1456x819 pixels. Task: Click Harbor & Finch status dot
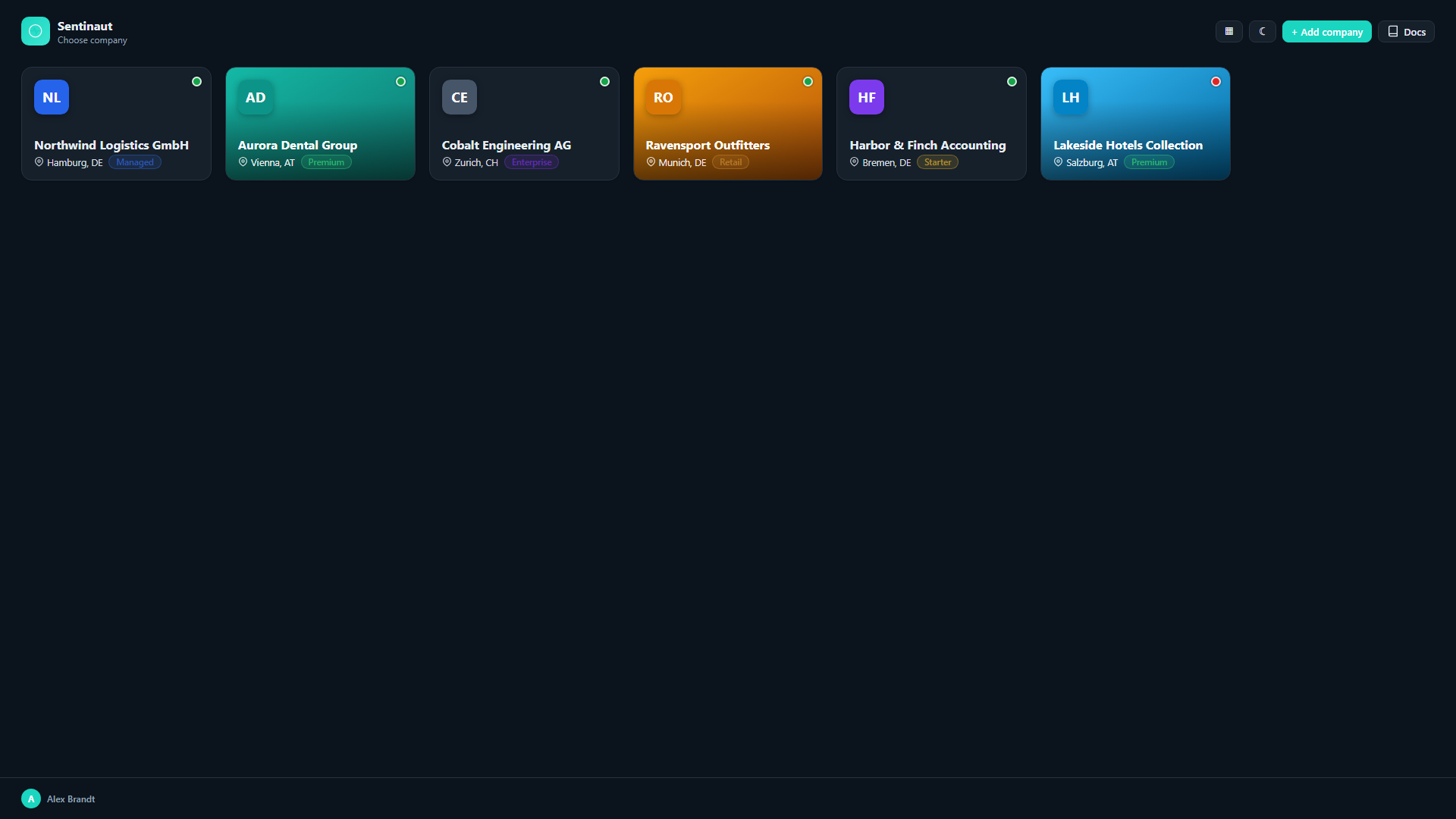click(1012, 82)
